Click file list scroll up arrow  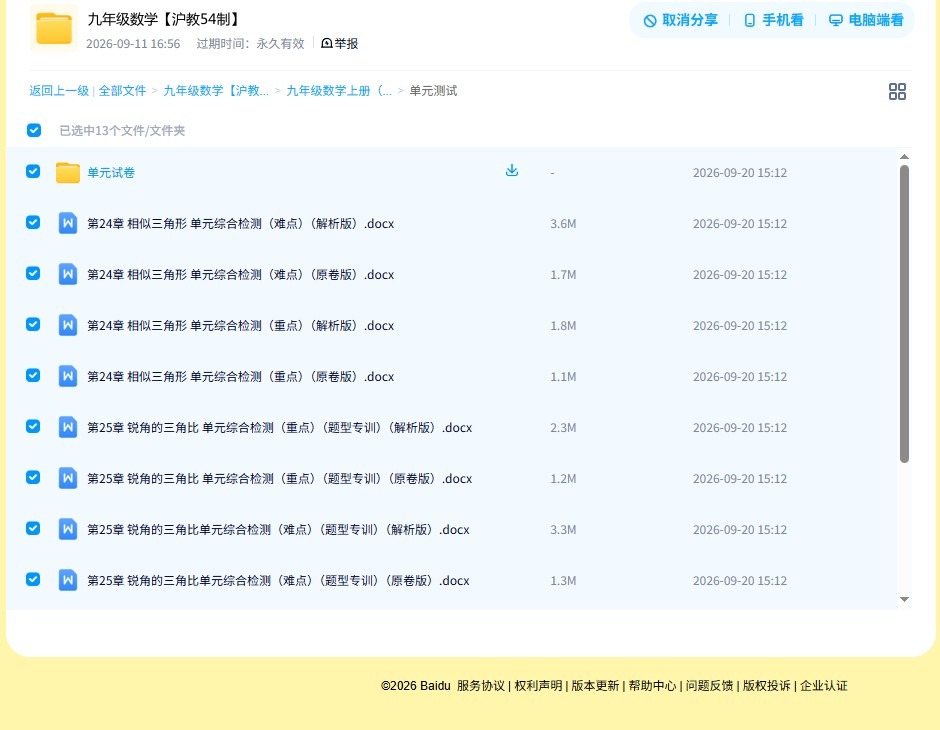[x=904, y=156]
